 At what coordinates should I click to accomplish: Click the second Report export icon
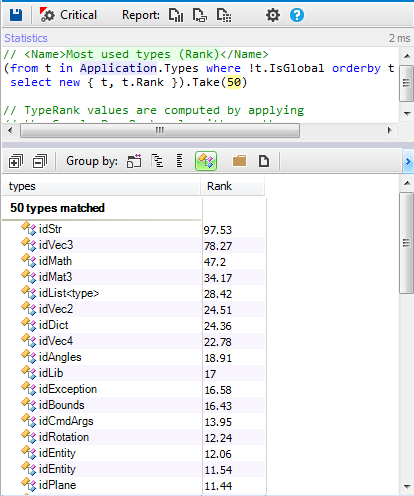pyautogui.click(x=200, y=15)
